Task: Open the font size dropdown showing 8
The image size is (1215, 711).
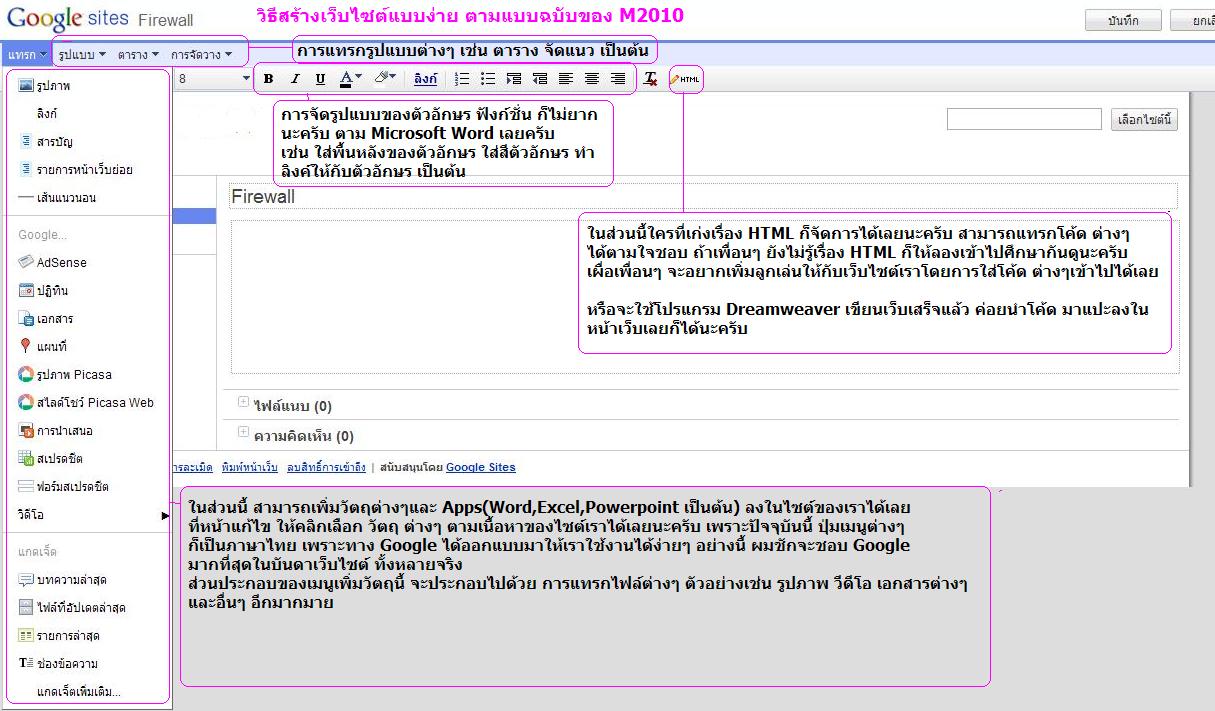Action: (214, 78)
